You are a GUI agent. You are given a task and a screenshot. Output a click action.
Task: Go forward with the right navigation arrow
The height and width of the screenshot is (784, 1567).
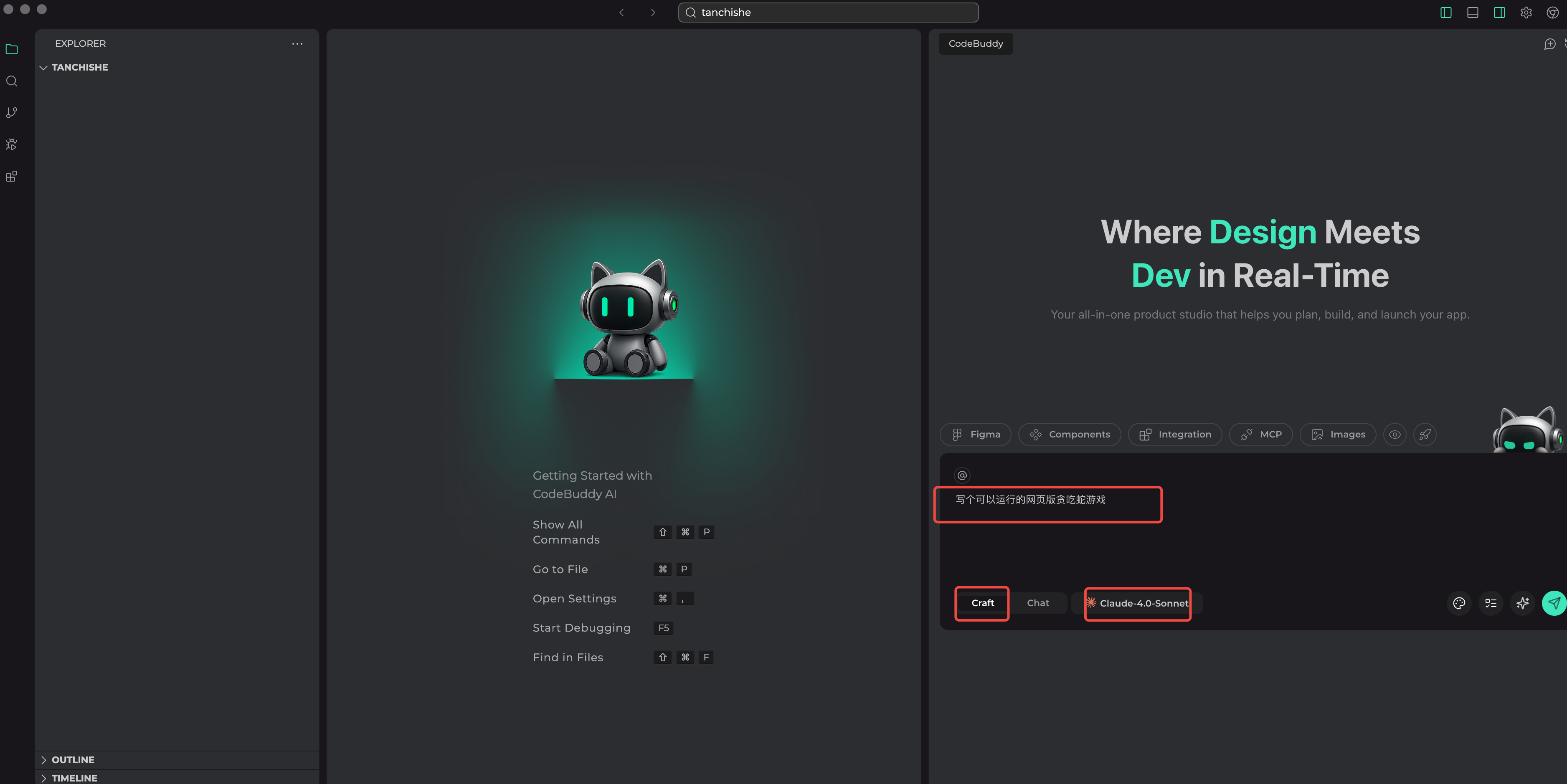(x=652, y=12)
